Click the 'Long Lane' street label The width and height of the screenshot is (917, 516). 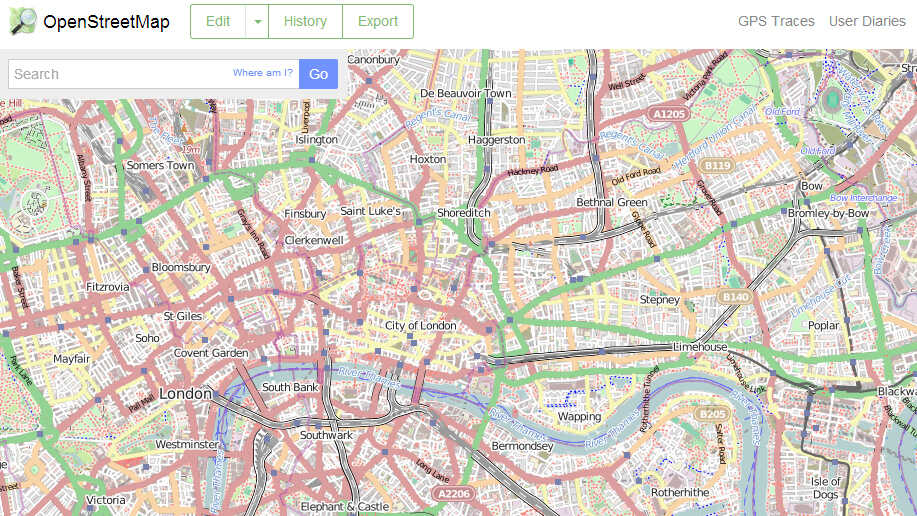[432, 470]
